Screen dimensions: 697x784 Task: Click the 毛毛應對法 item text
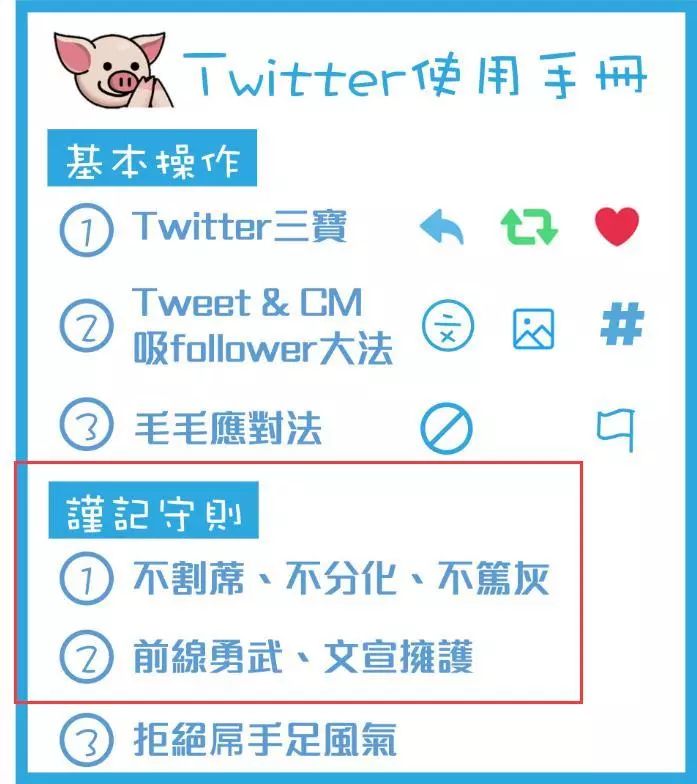pos(228,428)
